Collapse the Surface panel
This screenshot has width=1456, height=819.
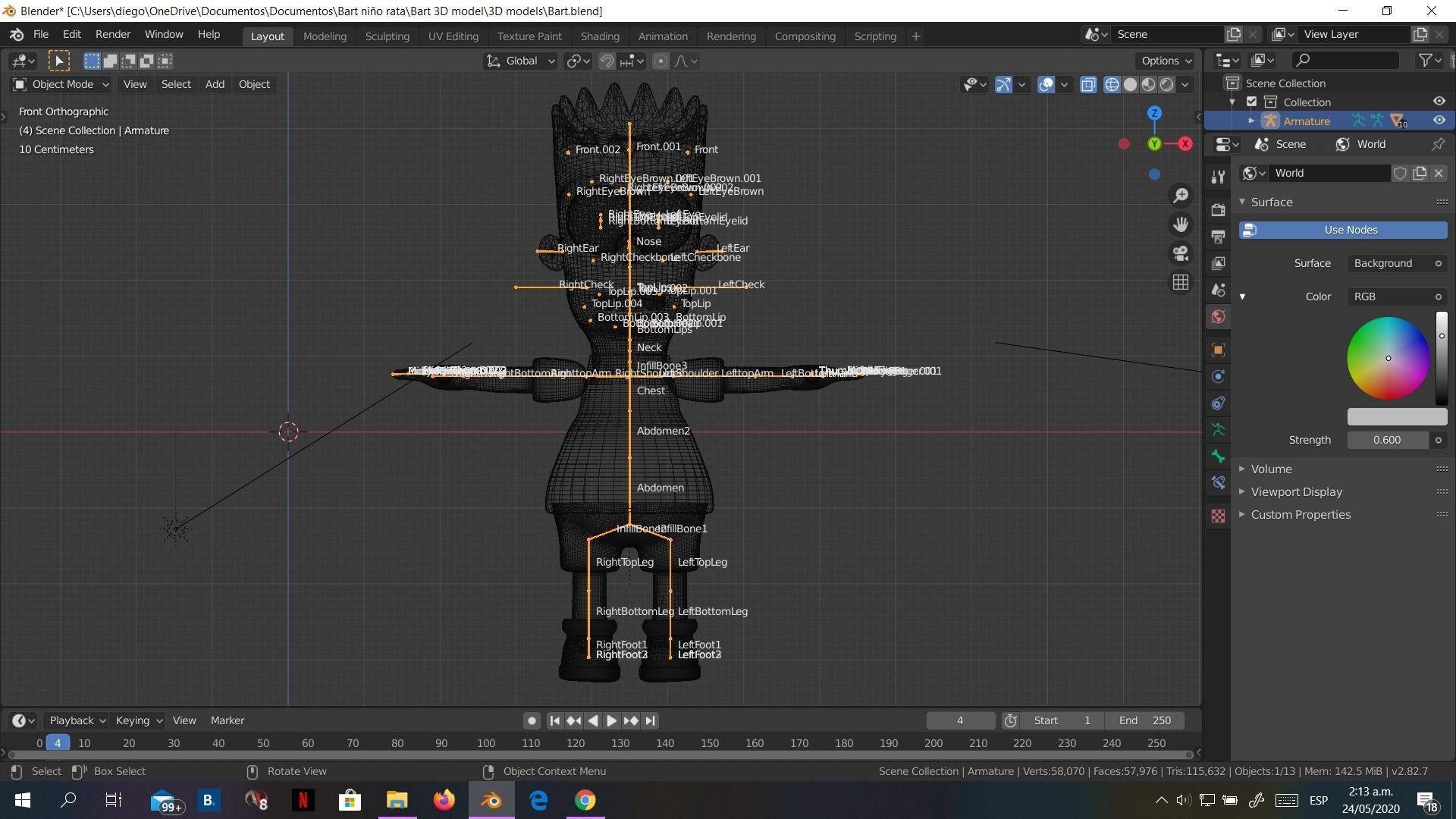[1271, 202]
